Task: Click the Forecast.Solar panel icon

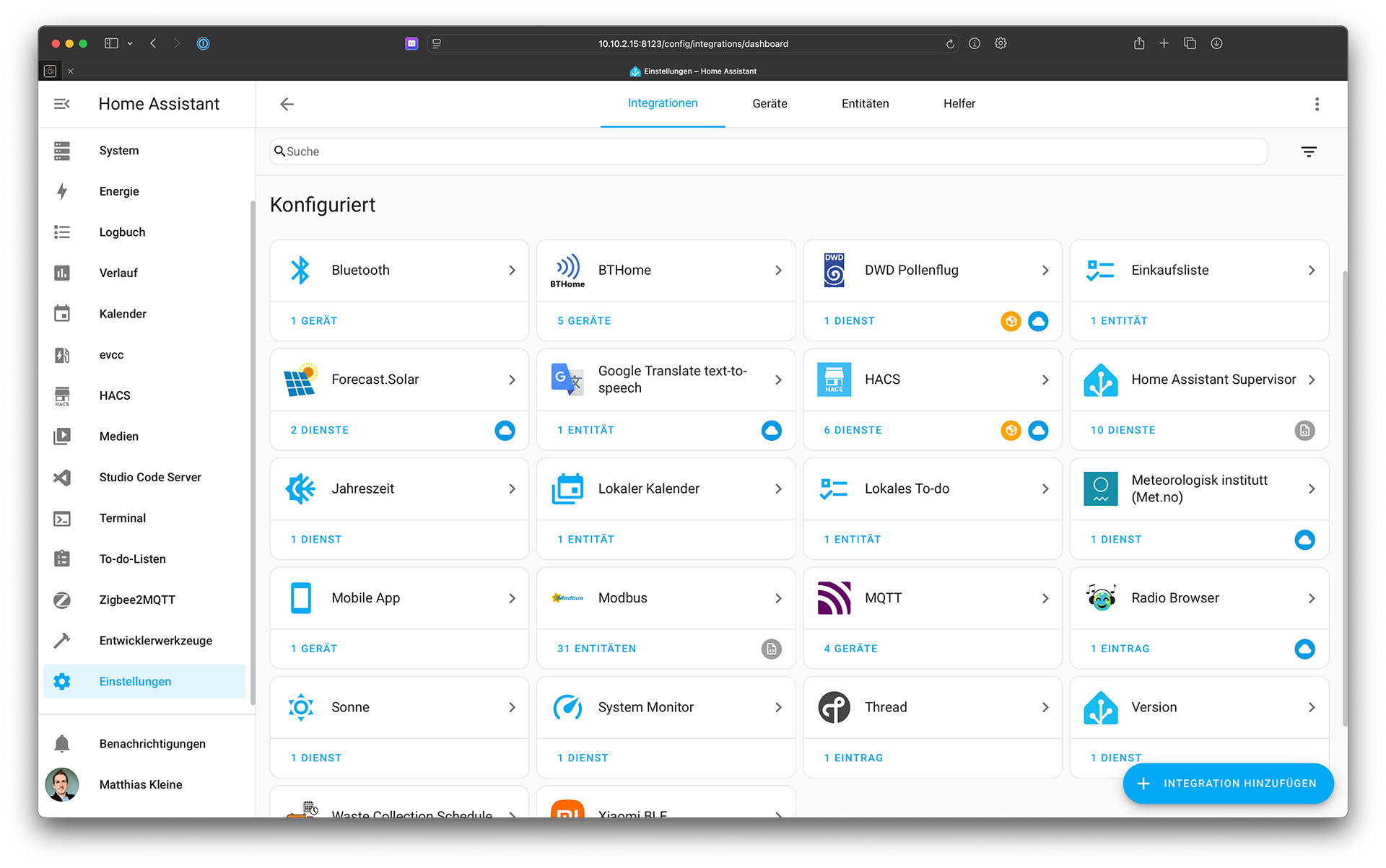Action: click(300, 380)
